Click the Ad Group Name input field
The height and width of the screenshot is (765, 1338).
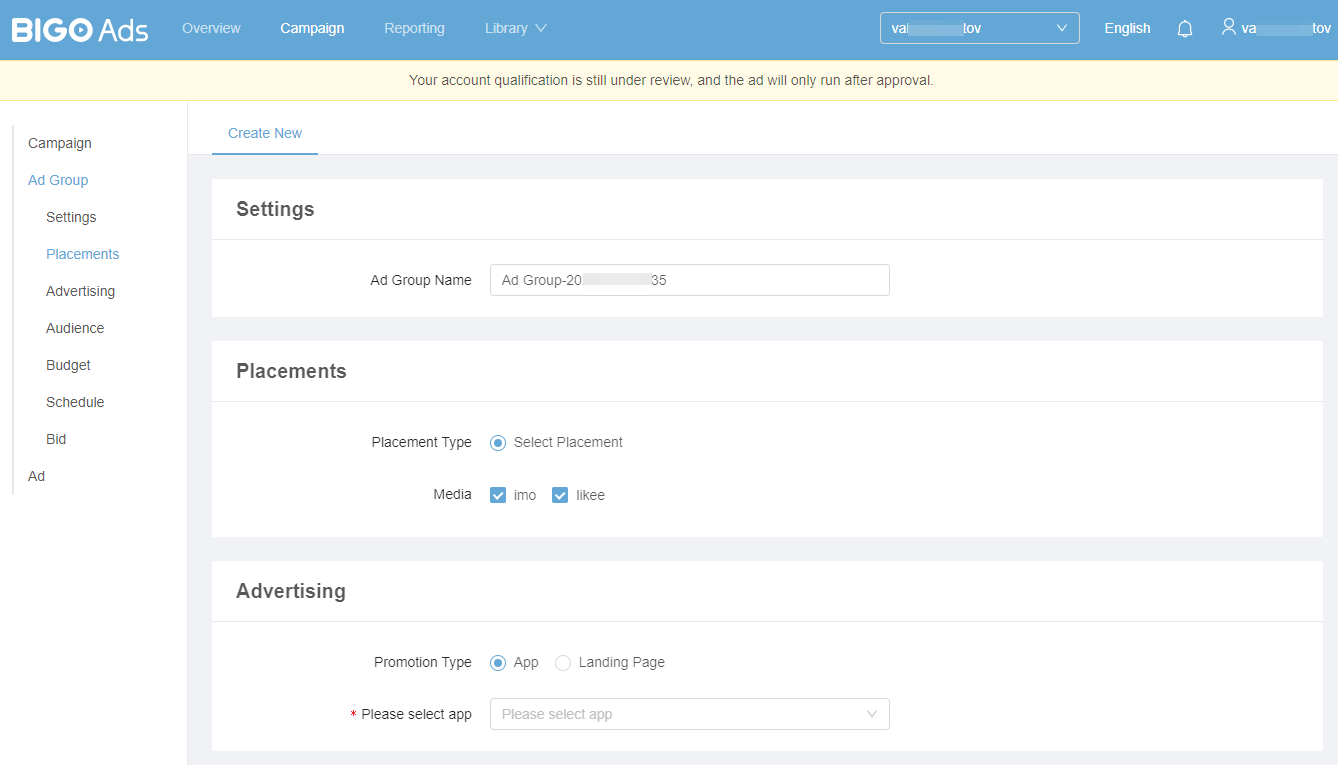(689, 280)
